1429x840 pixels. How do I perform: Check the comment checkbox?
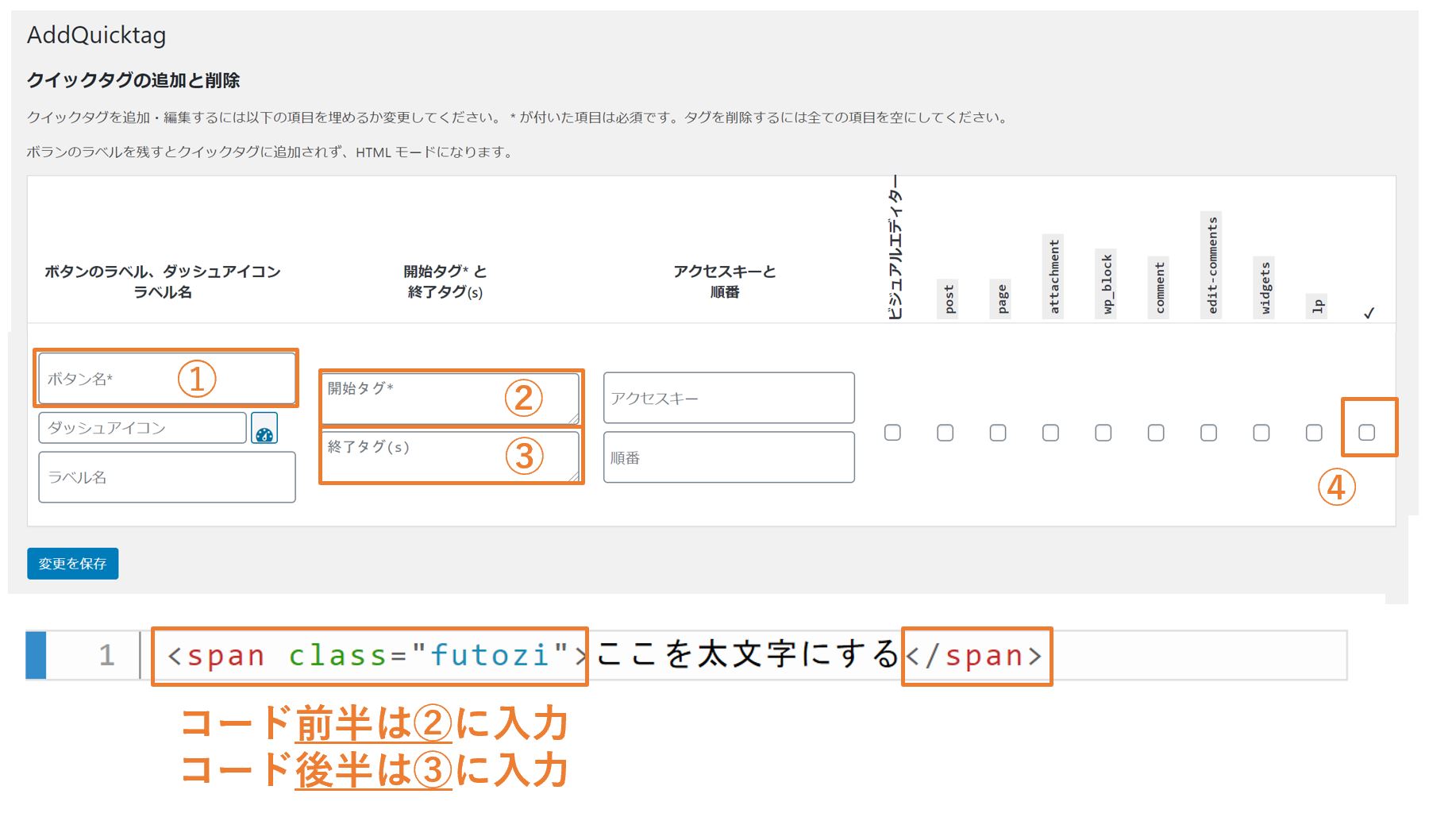pos(1156,433)
